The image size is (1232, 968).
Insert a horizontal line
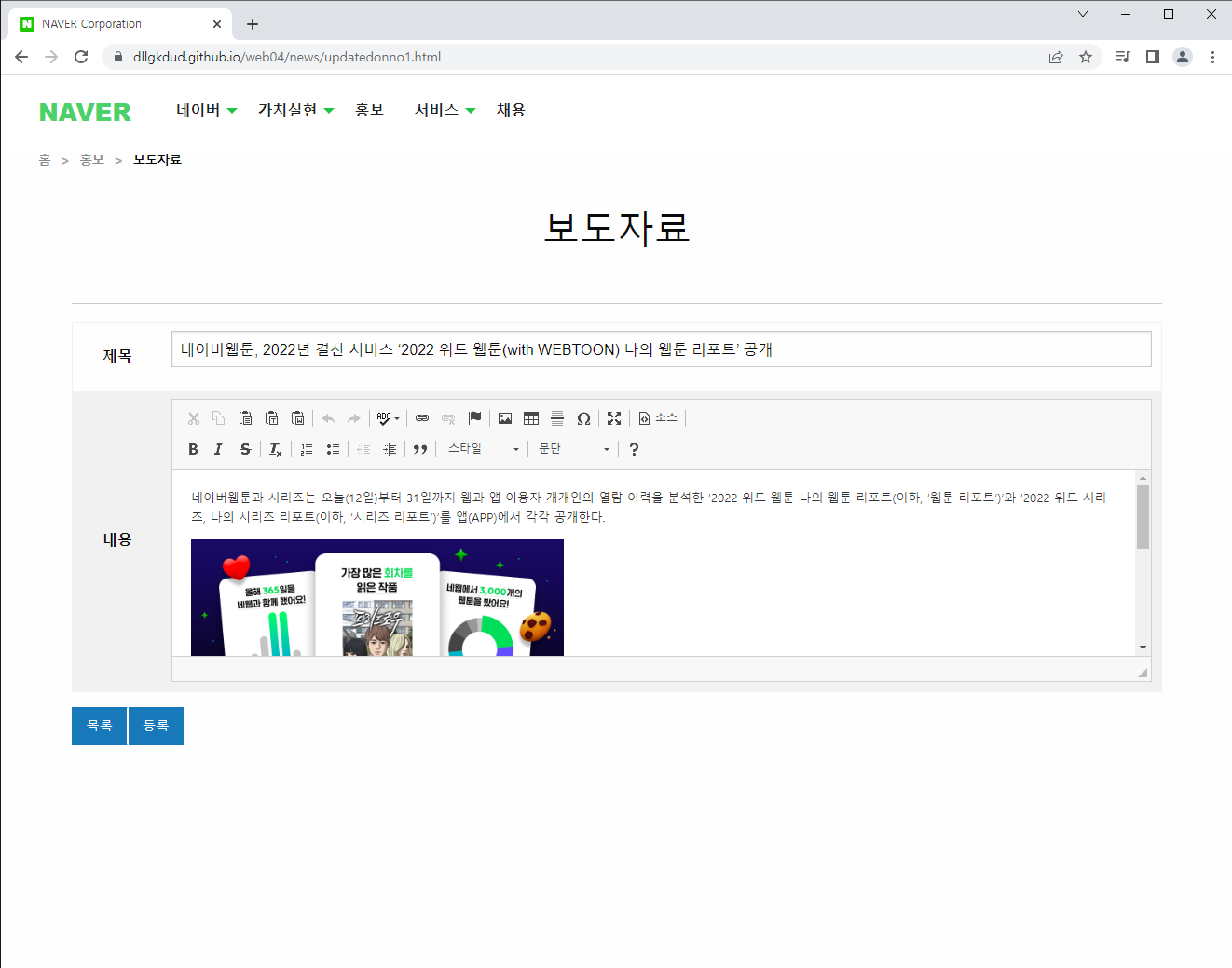tap(556, 417)
